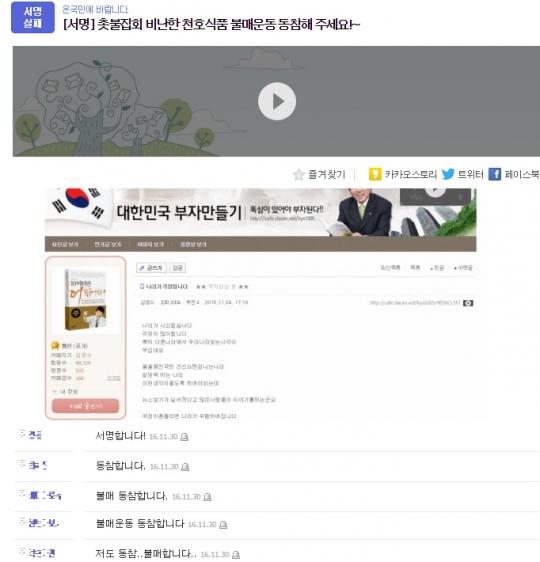Open the 인기글 보기 cafe menu tab
540x562 pixels.
point(107,244)
